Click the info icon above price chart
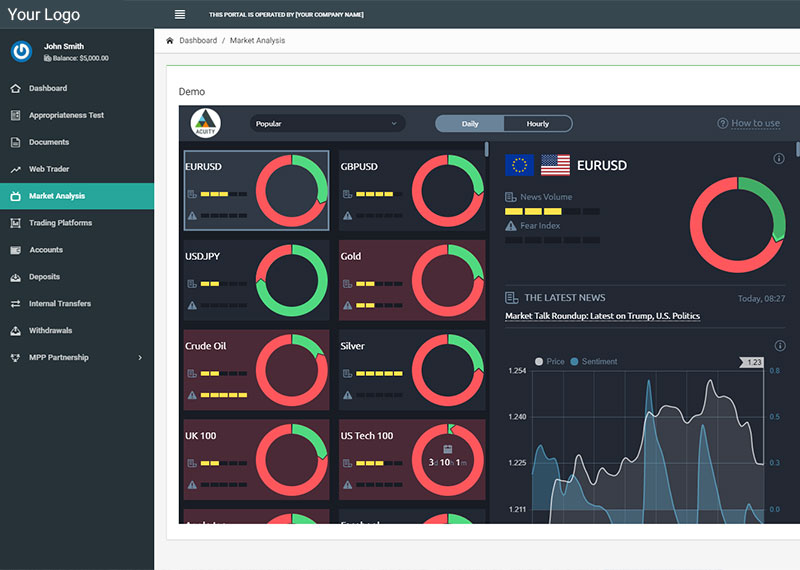Image resolution: width=800 pixels, height=570 pixels. click(779, 346)
